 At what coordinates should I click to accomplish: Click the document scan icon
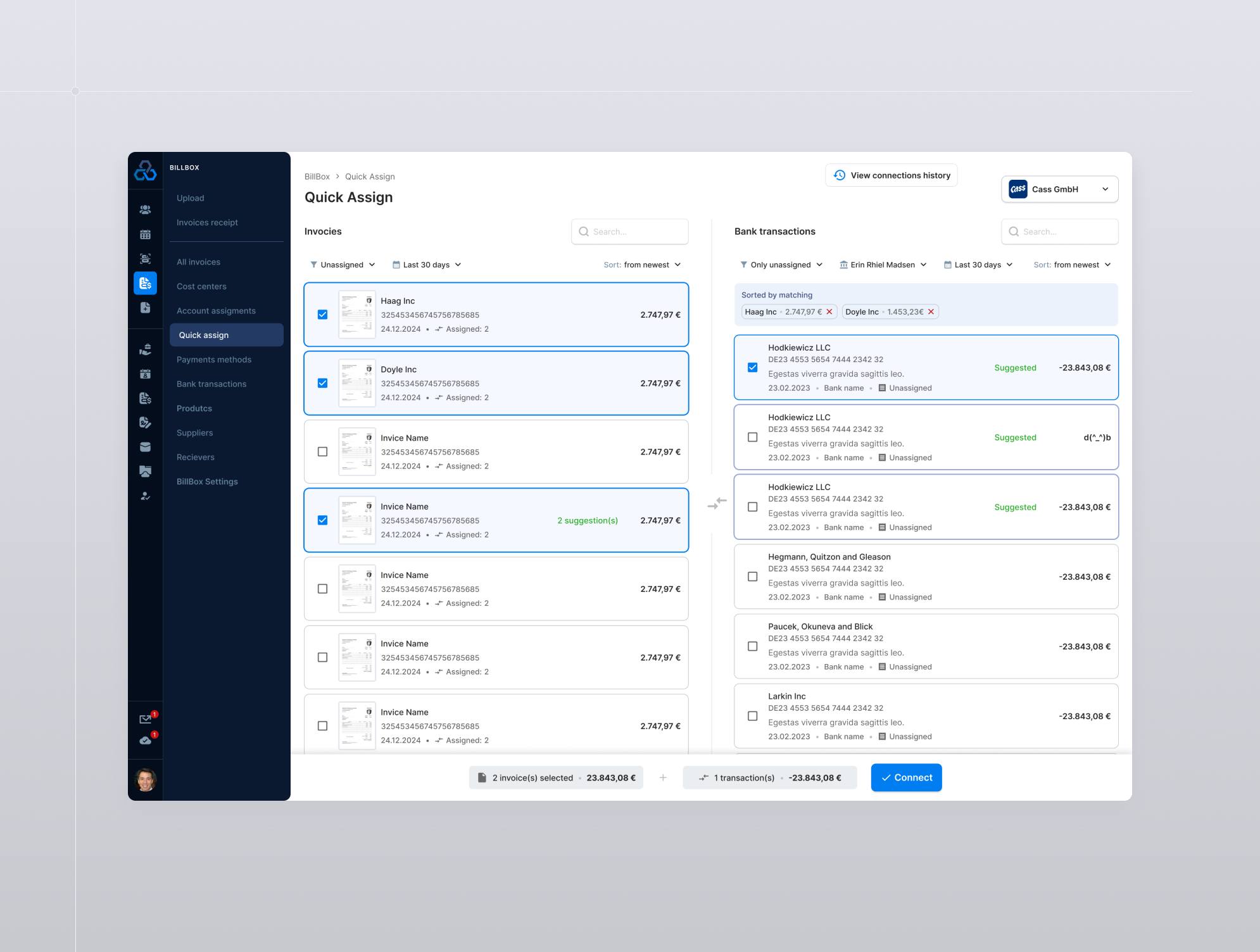click(145, 258)
